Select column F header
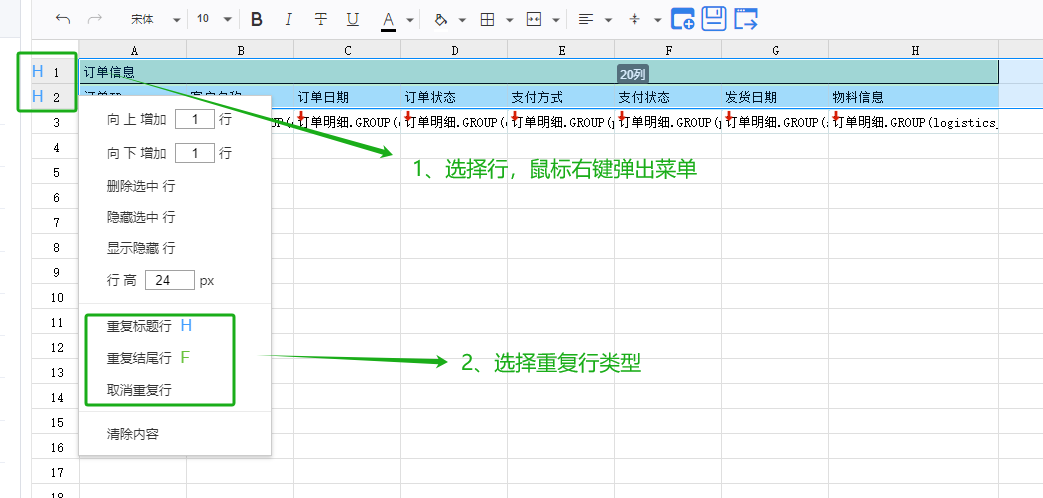 pyautogui.click(x=669, y=50)
